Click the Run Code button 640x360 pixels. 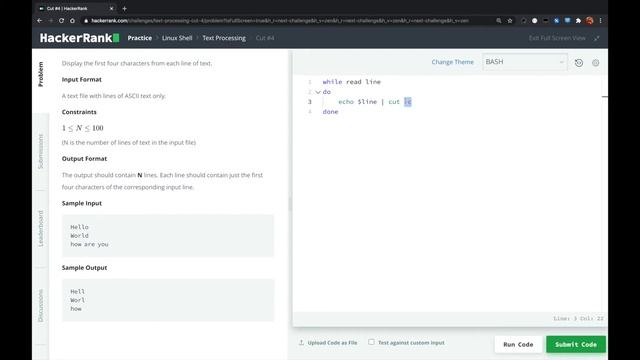(518, 344)
